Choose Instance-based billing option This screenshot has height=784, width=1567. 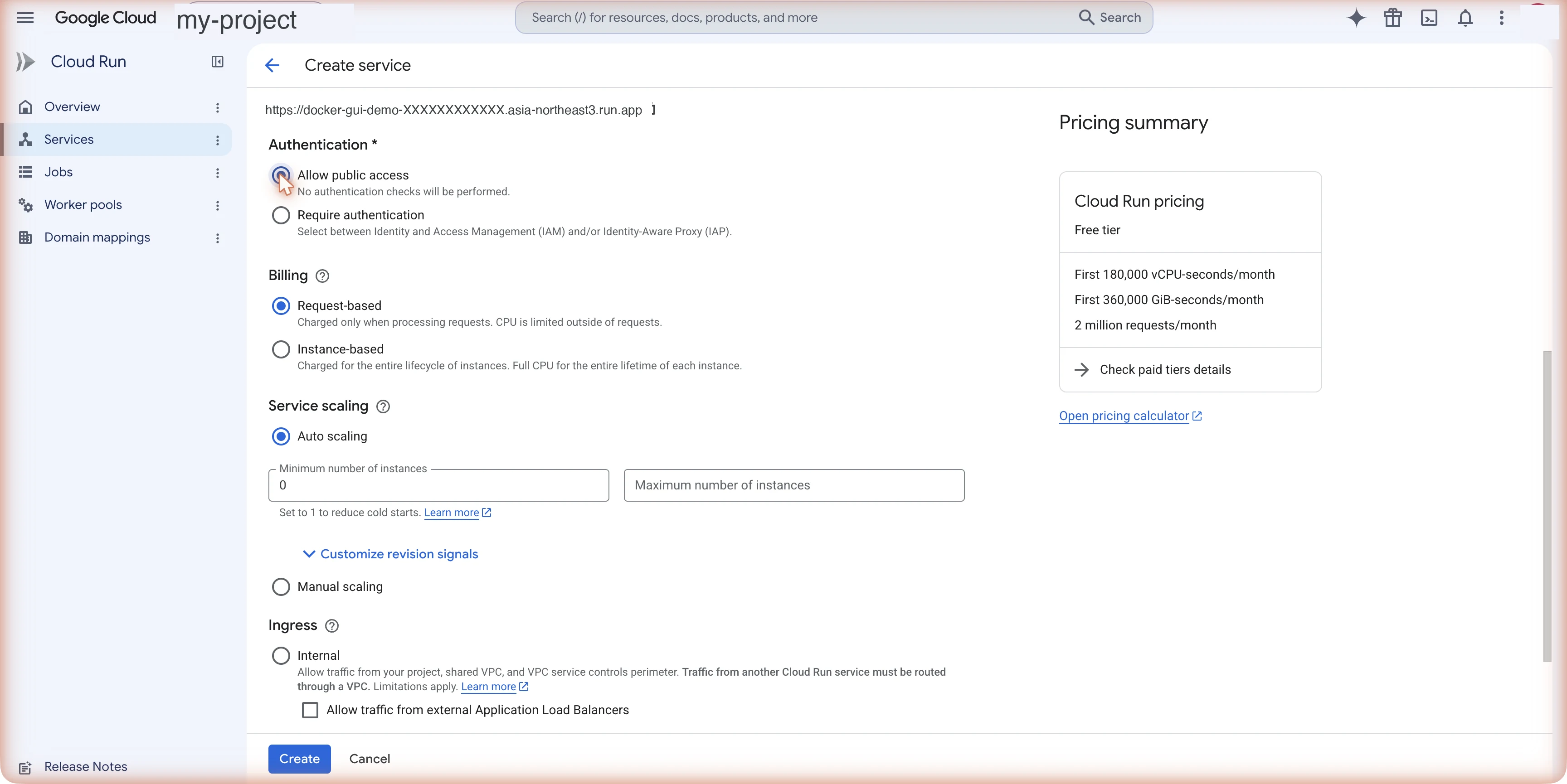(x=280, y=349)
